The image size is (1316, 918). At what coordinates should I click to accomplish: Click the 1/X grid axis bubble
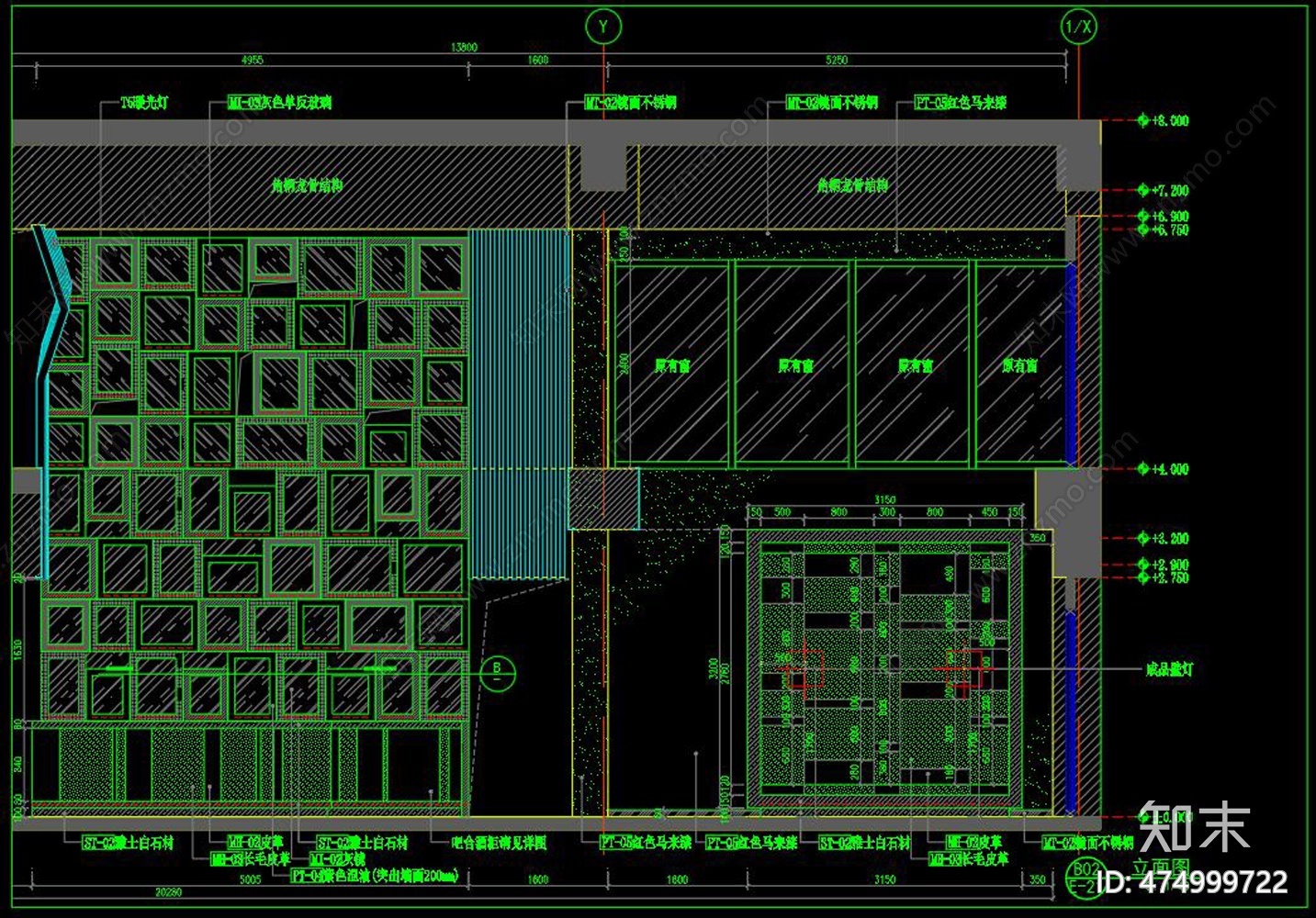point(1078,28)
